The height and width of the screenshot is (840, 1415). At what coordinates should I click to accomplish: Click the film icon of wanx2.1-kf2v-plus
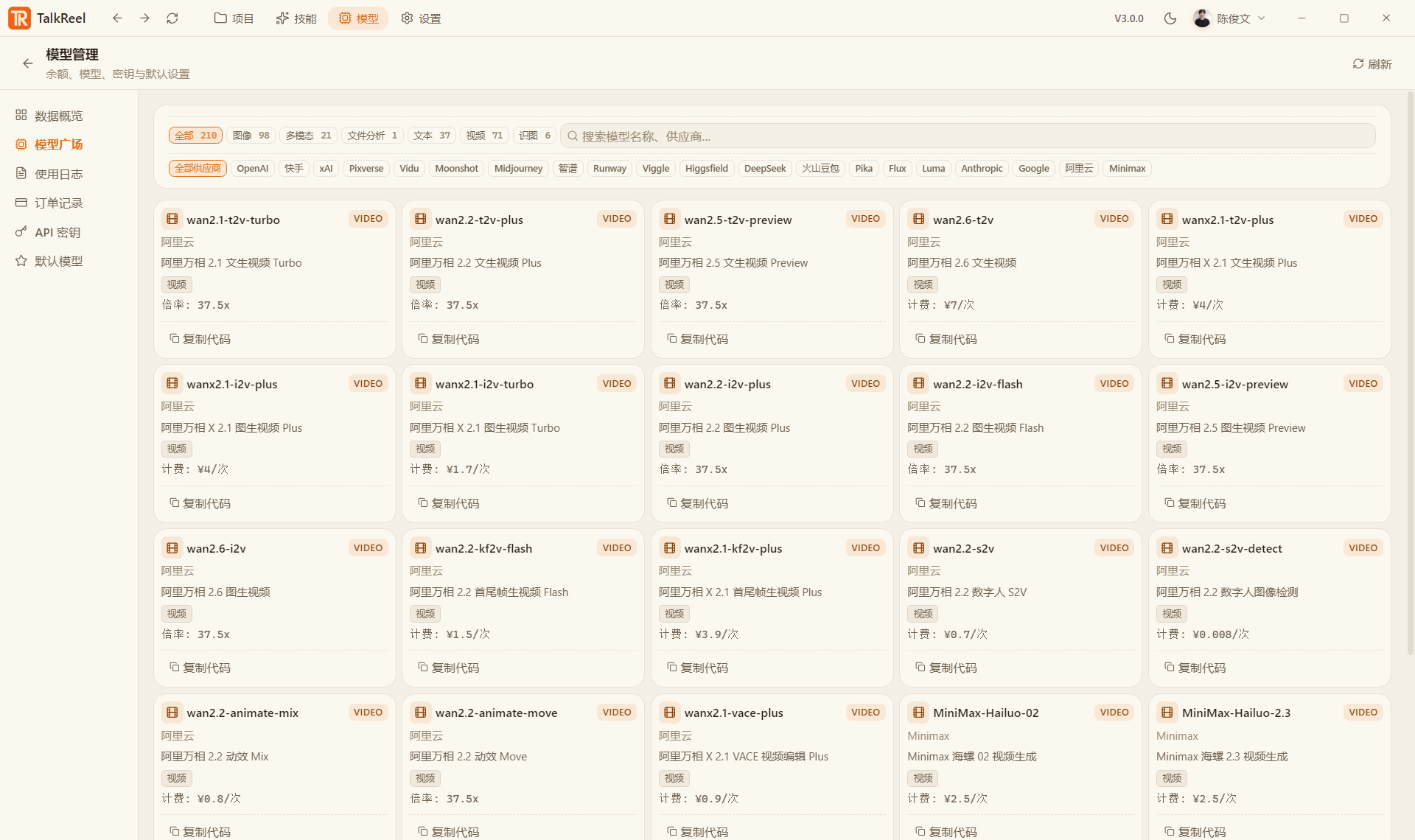pyautogui.click(x=669, y=547)
